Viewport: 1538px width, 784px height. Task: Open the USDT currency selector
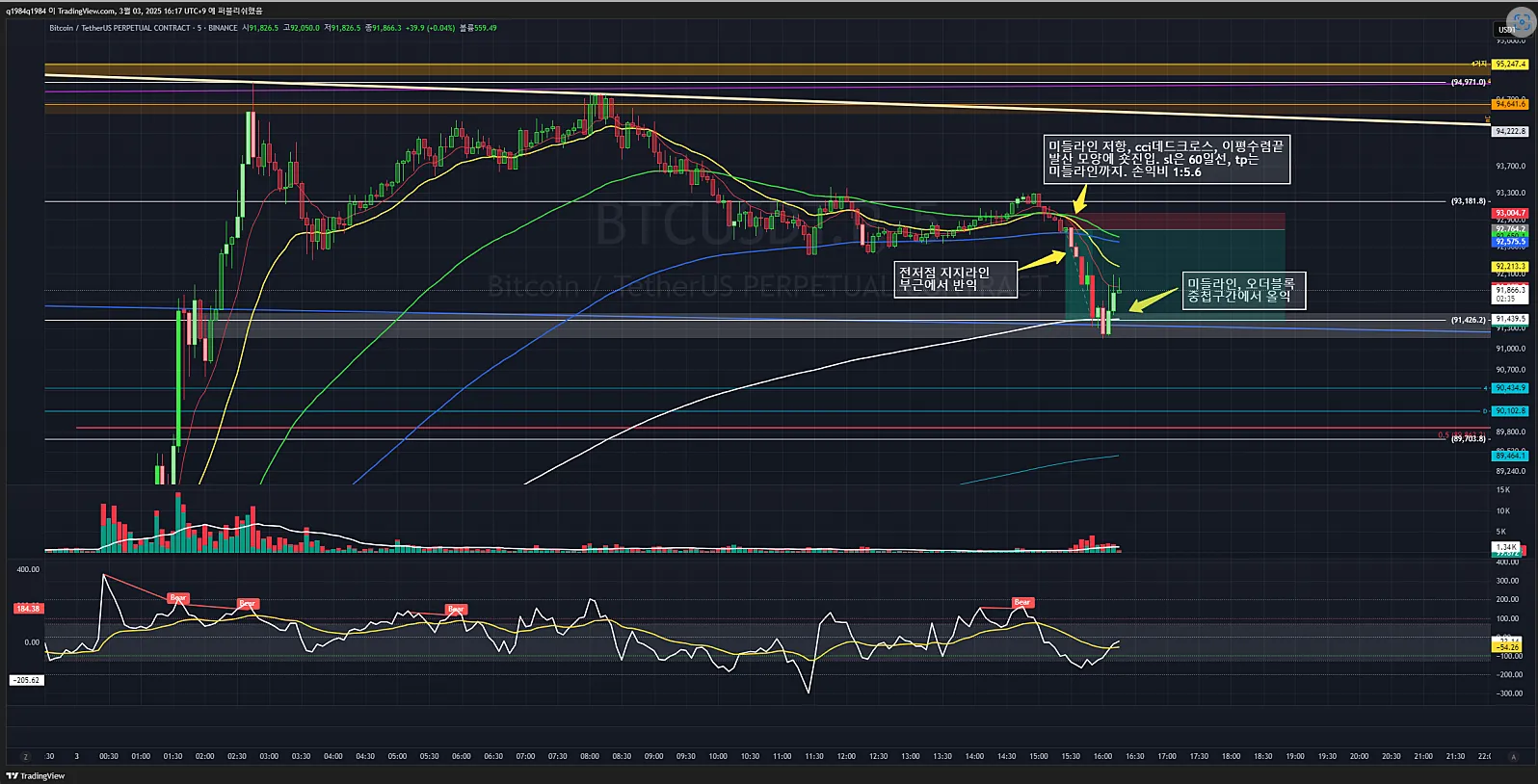[x=1506, y=30]
